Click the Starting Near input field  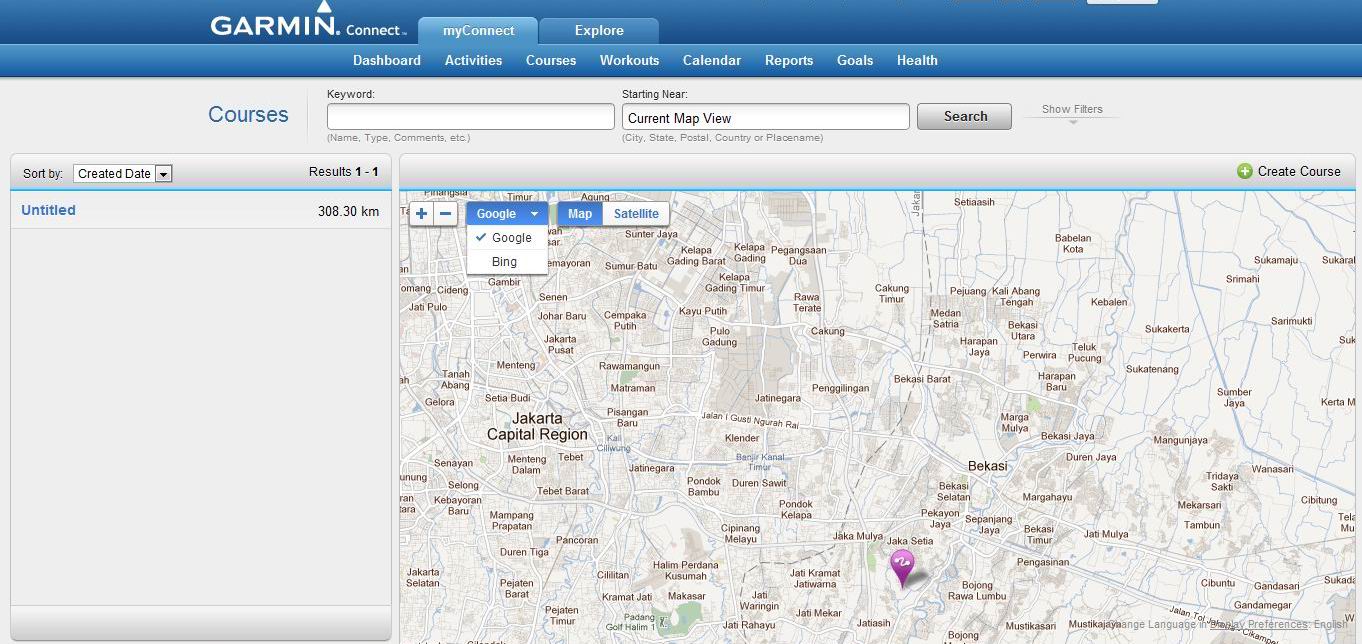click(x=765, y=117)
